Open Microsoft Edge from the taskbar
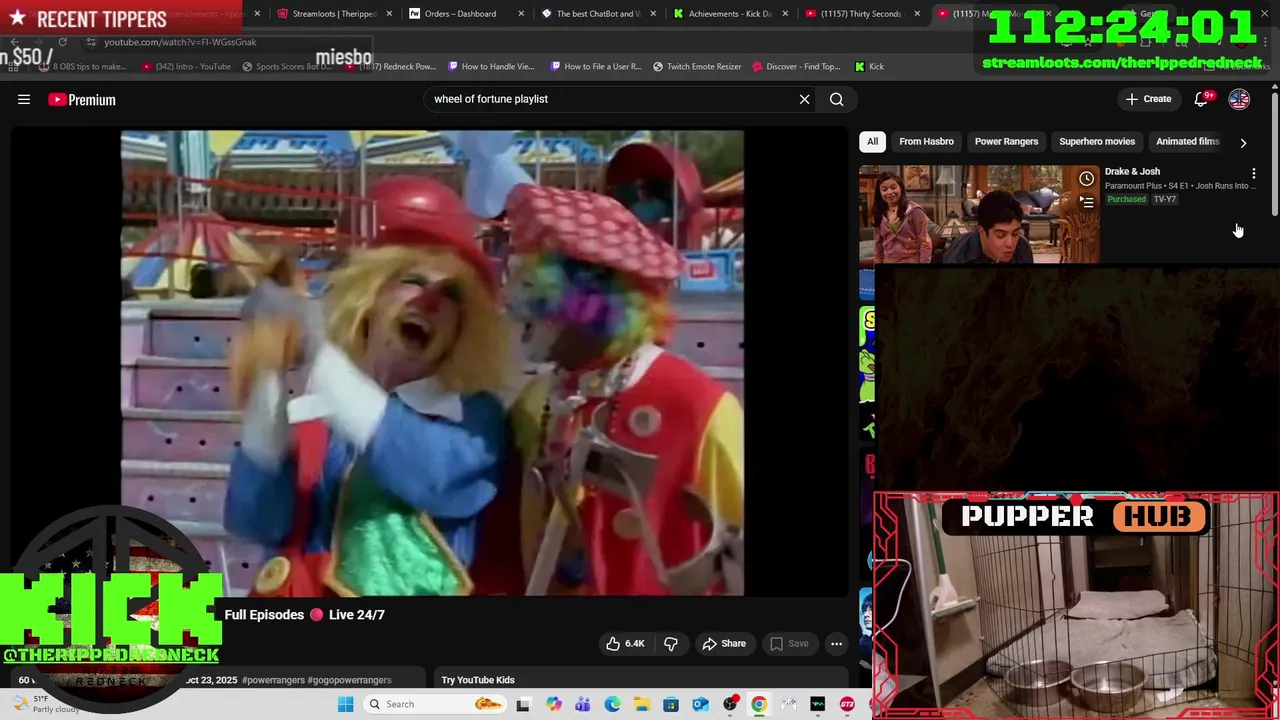1280x720 pixels. pyautogui.click(x=612, y=704)
